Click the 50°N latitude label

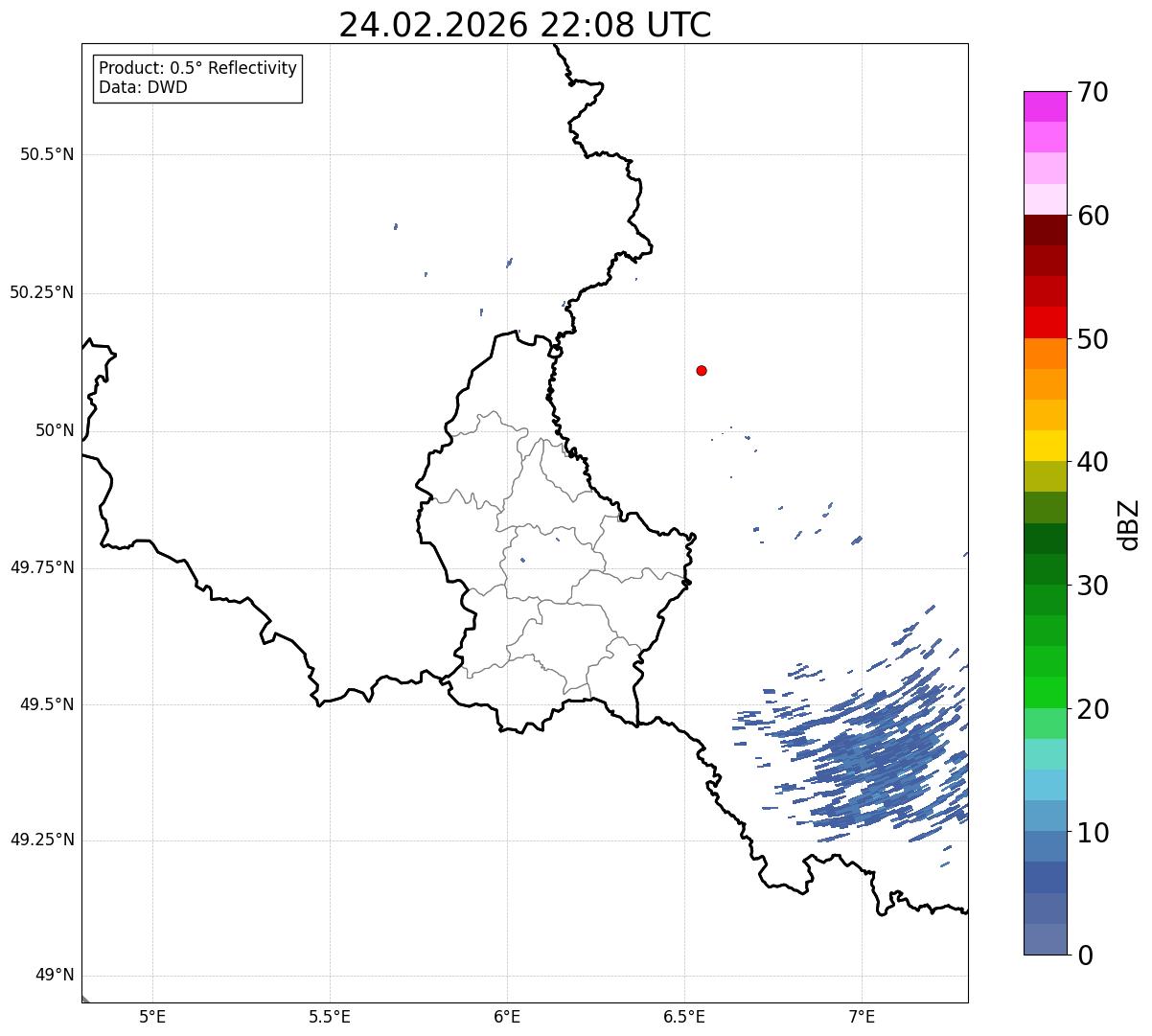point(55,430)
